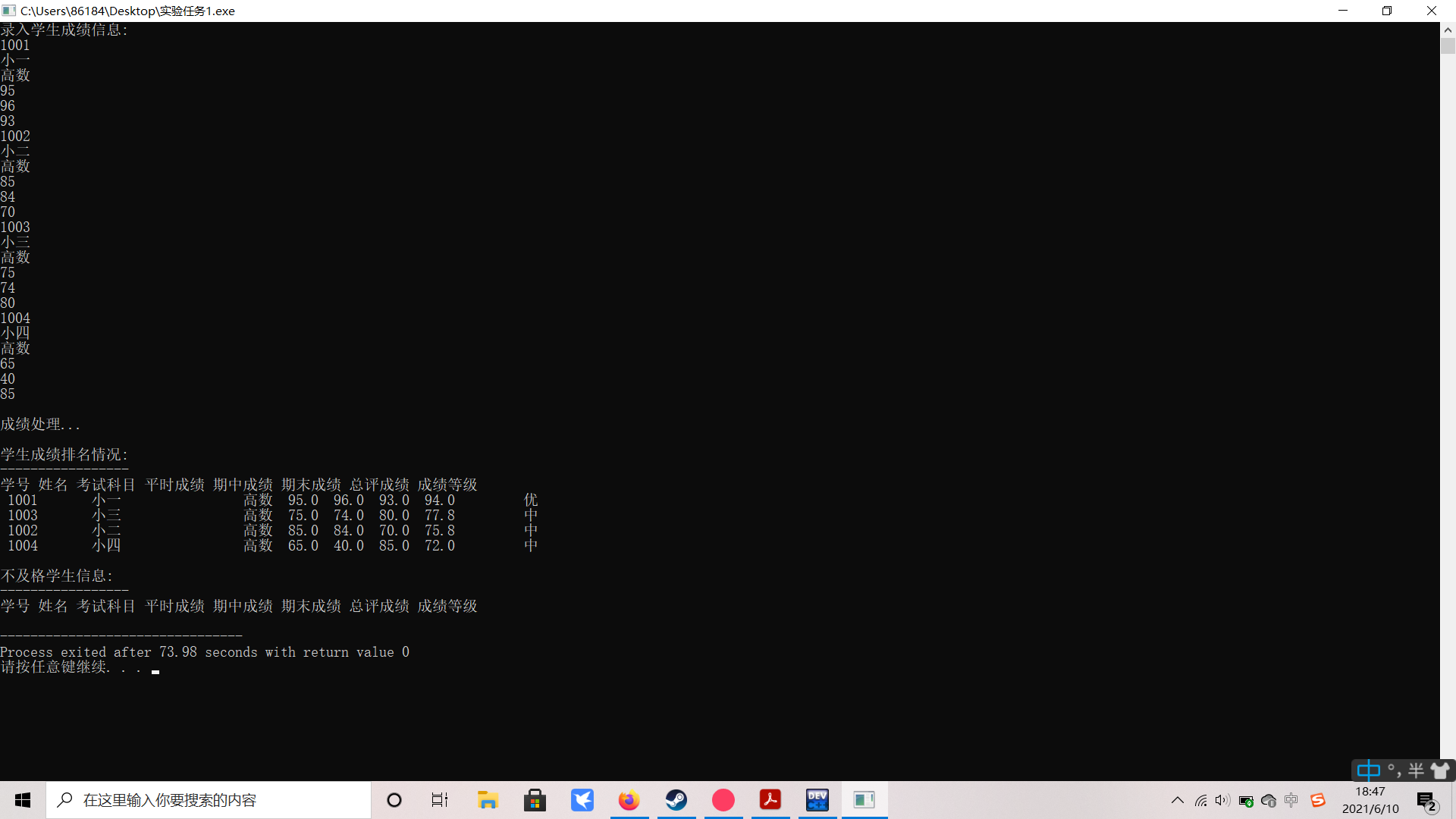Open the volume control in tray
1456x819 pixels.
1222,800
